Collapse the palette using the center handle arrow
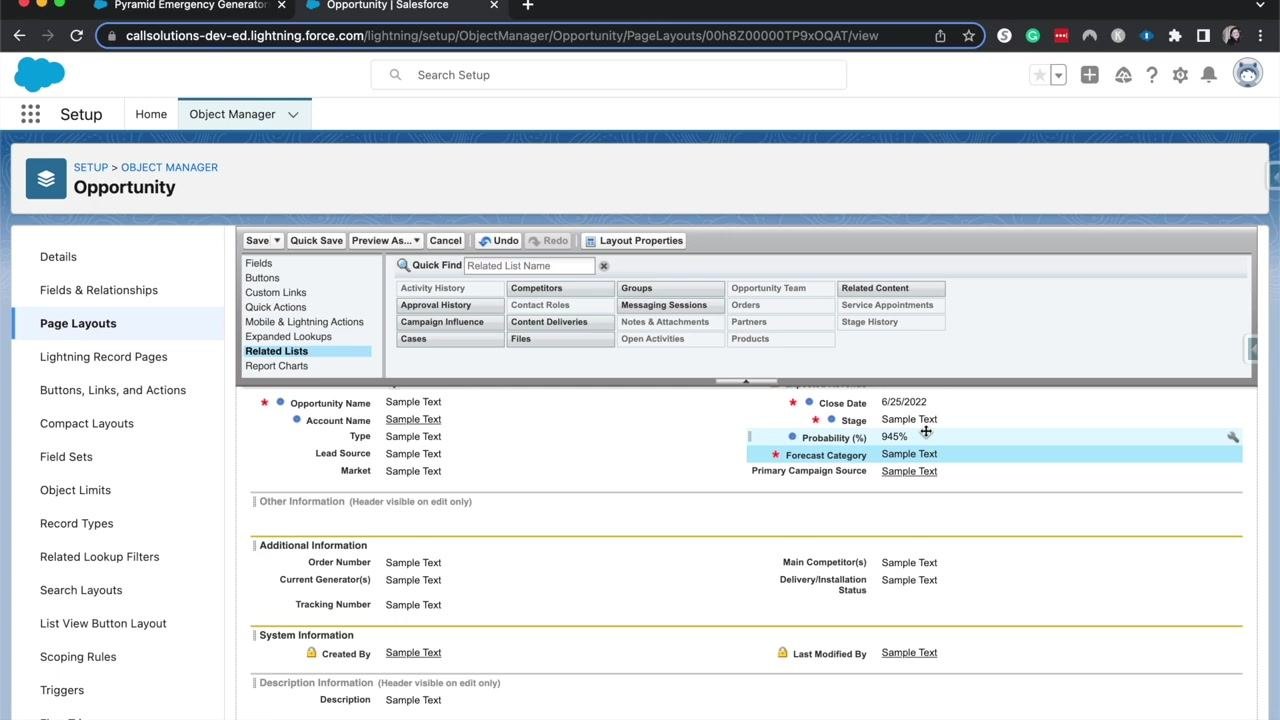The height and width of the screenshot is (720, 1280). [x=746, y=381]
